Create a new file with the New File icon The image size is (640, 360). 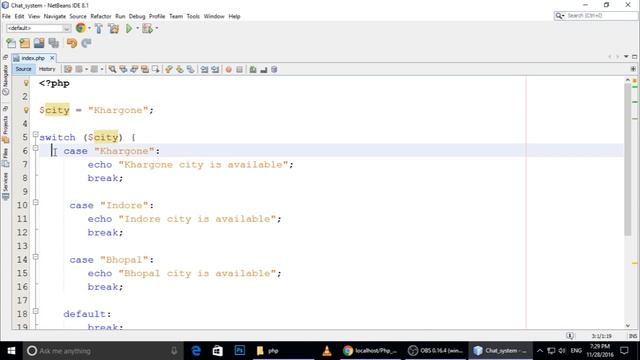tap(11, 43)
